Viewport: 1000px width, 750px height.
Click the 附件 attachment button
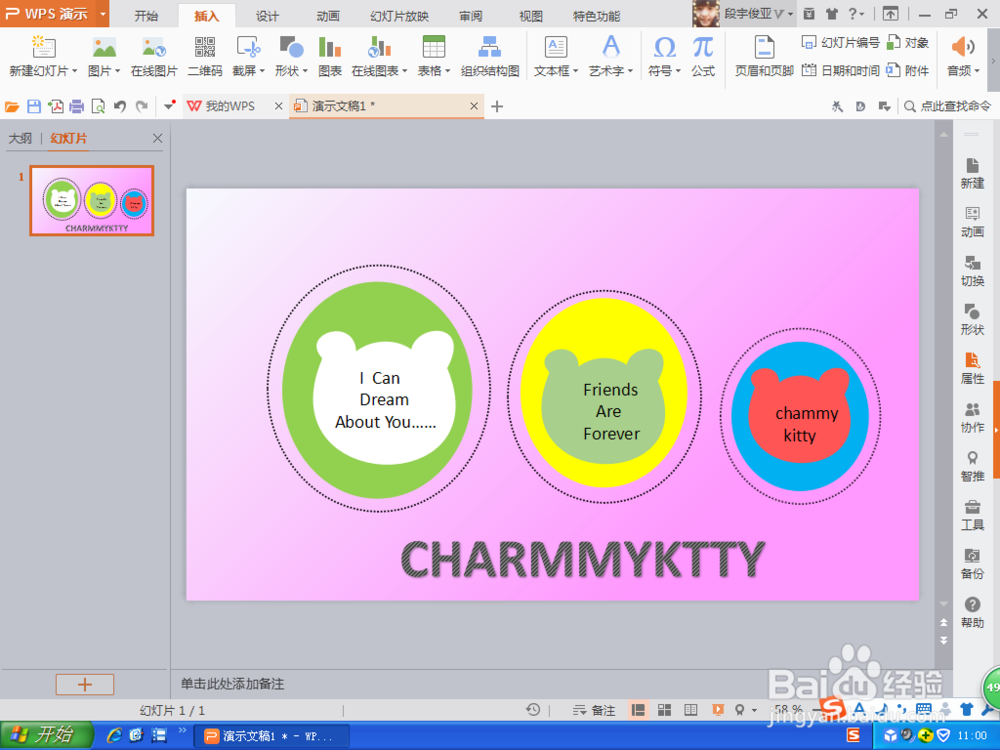coord(908,70)
